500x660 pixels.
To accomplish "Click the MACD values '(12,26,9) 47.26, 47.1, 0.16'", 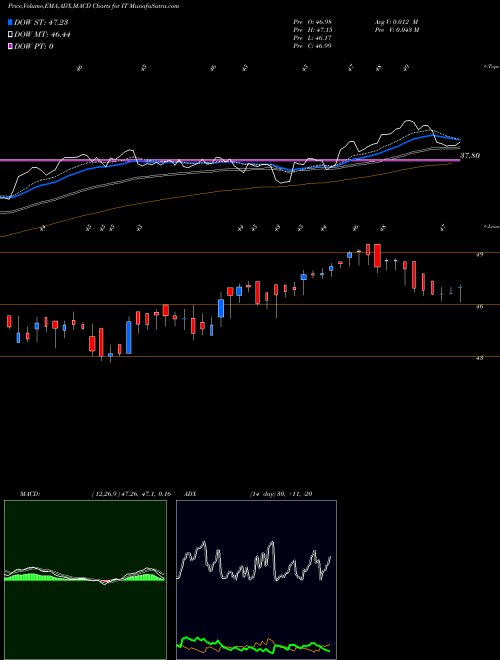I will tap(131, 494).
